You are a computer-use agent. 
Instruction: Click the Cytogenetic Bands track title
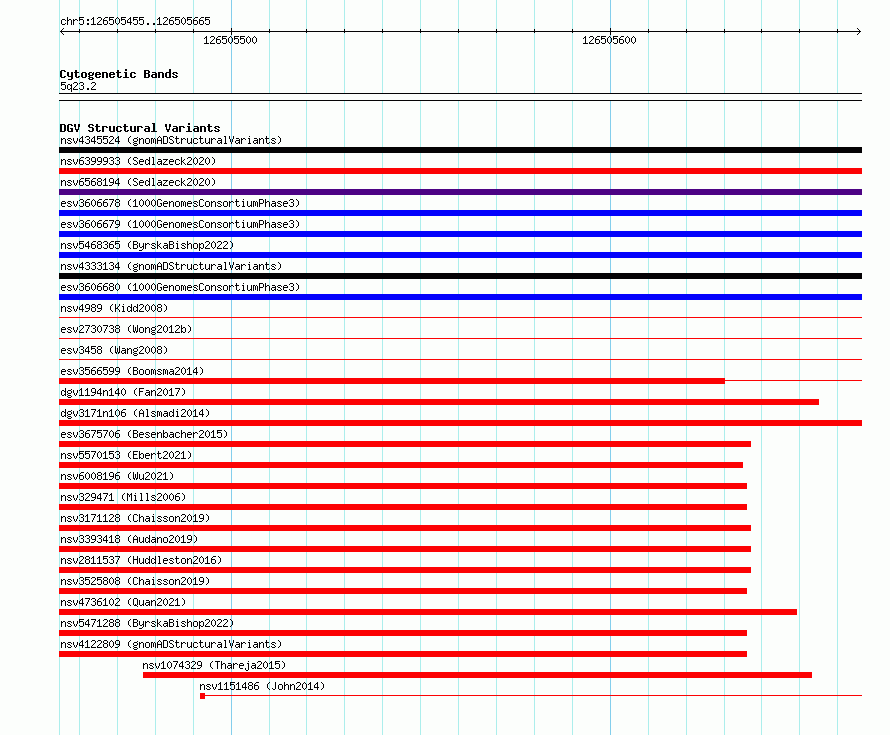tap(119, 74)
